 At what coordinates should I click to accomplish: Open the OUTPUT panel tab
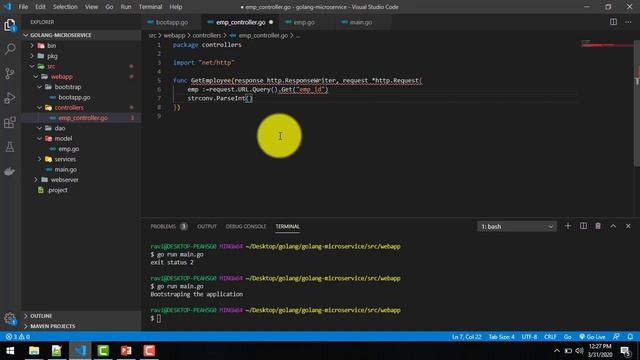tap(207, 227)
